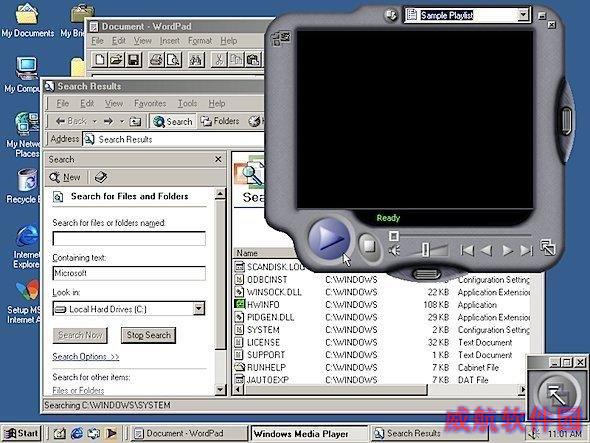Screen dimensions: 590x443
Task: Click the Paste icon in WordPad toolbar
Action: click(253, 59)
